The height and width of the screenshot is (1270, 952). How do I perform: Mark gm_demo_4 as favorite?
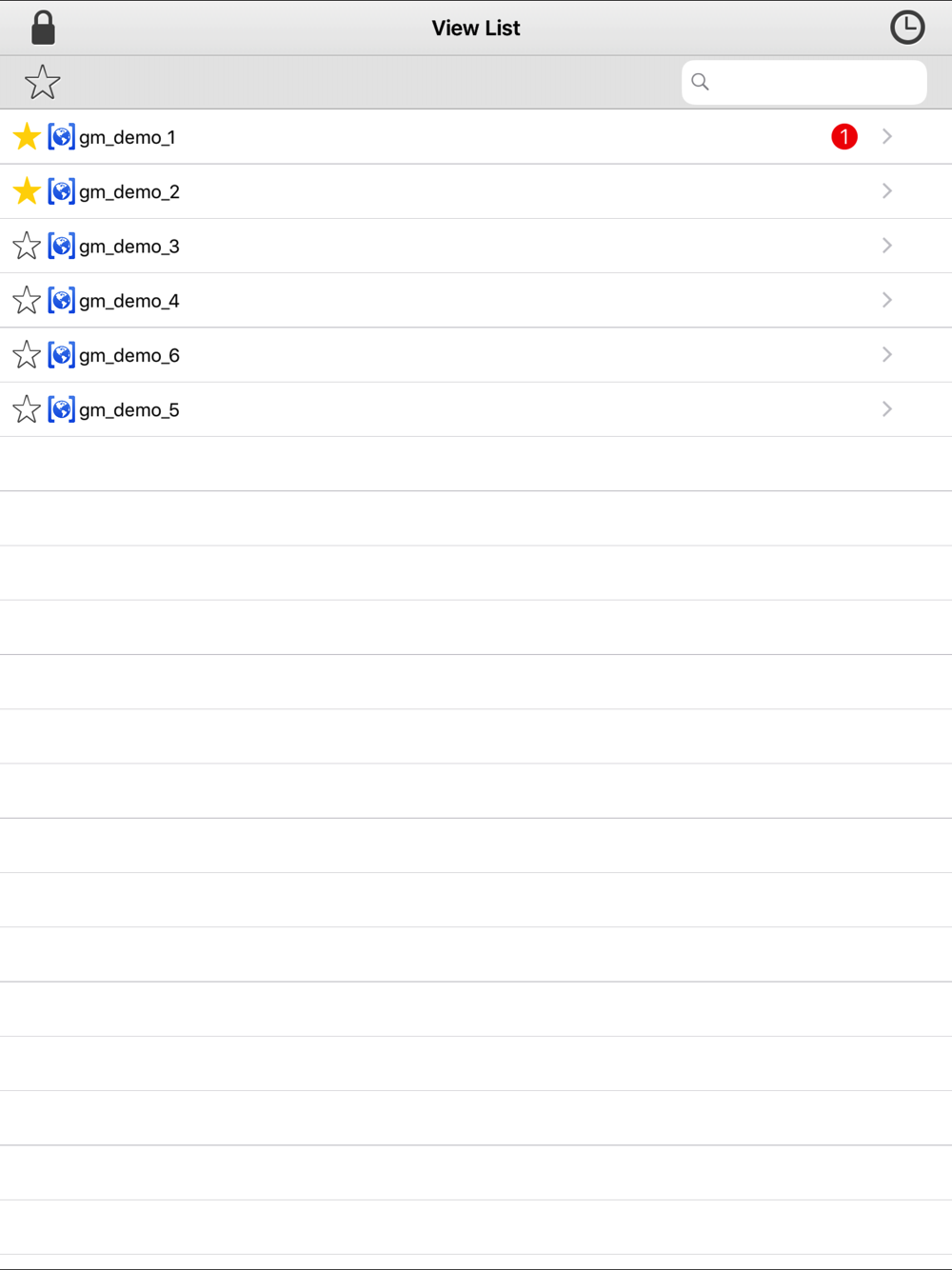tap(27, 301)
